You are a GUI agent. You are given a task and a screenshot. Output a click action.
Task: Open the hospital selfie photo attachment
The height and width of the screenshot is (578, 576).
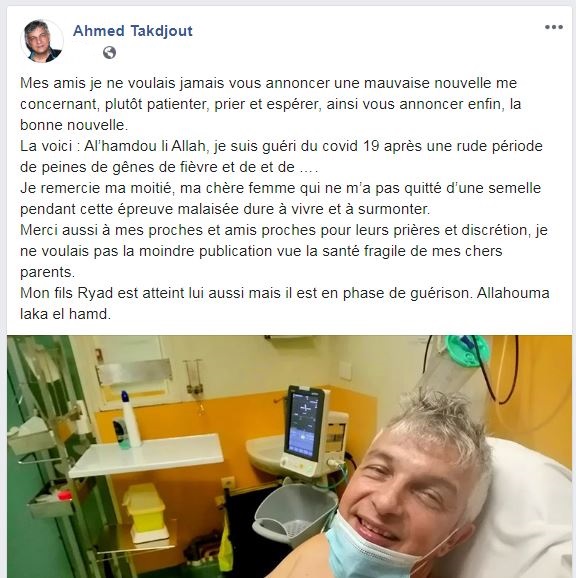(x=289, y=456)
